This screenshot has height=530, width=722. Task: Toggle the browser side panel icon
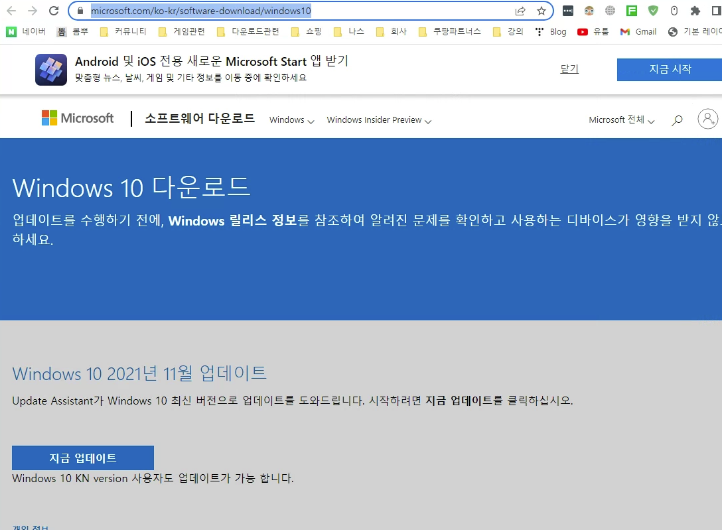click(716, 11)
